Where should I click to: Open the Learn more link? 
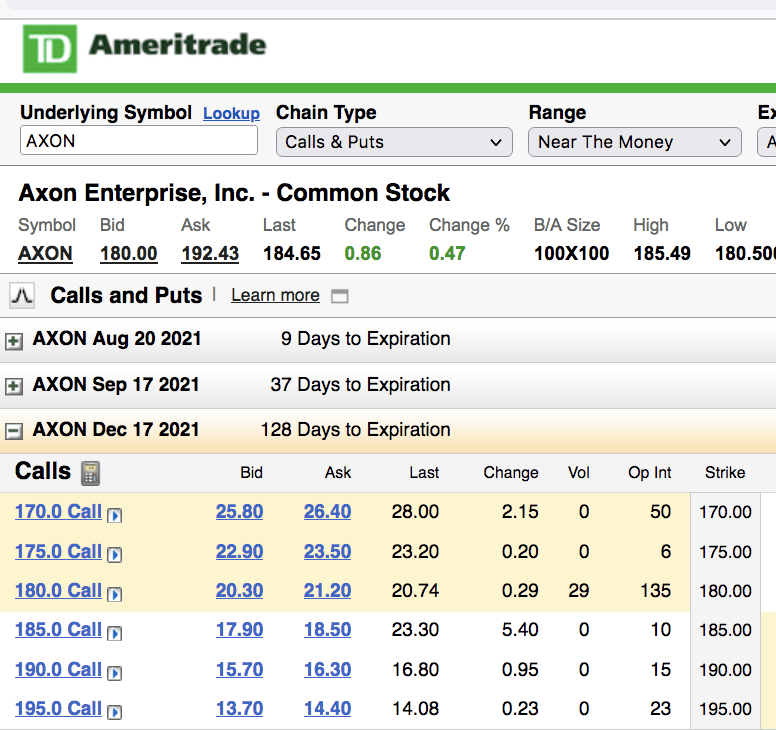click(275, 295)
